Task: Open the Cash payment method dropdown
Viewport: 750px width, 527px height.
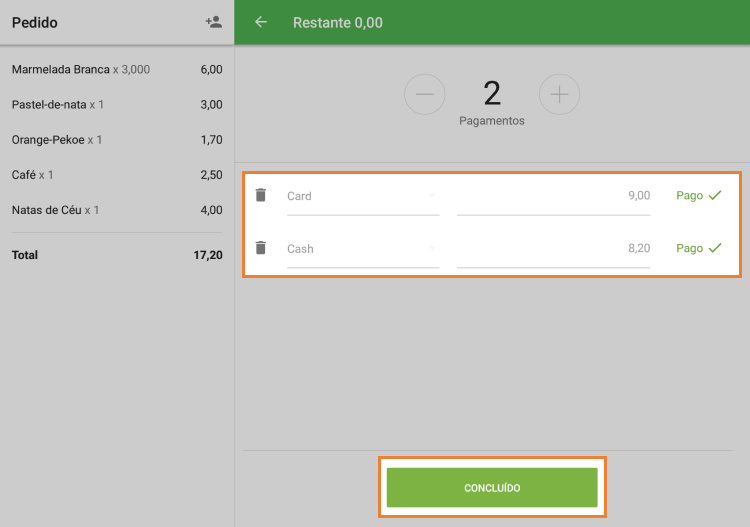Action: point(362,248)
